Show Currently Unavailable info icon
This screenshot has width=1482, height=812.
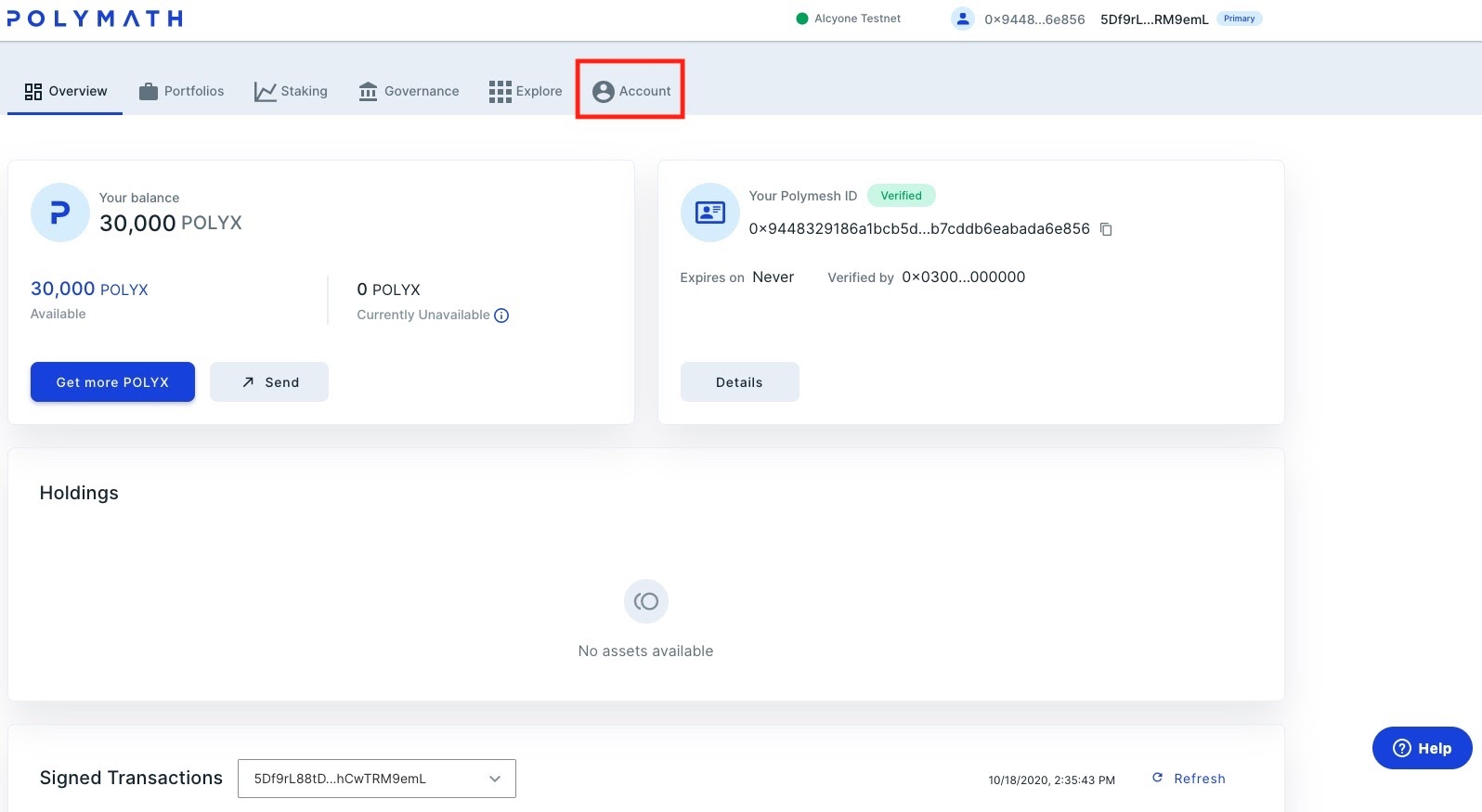pos(501,316)
